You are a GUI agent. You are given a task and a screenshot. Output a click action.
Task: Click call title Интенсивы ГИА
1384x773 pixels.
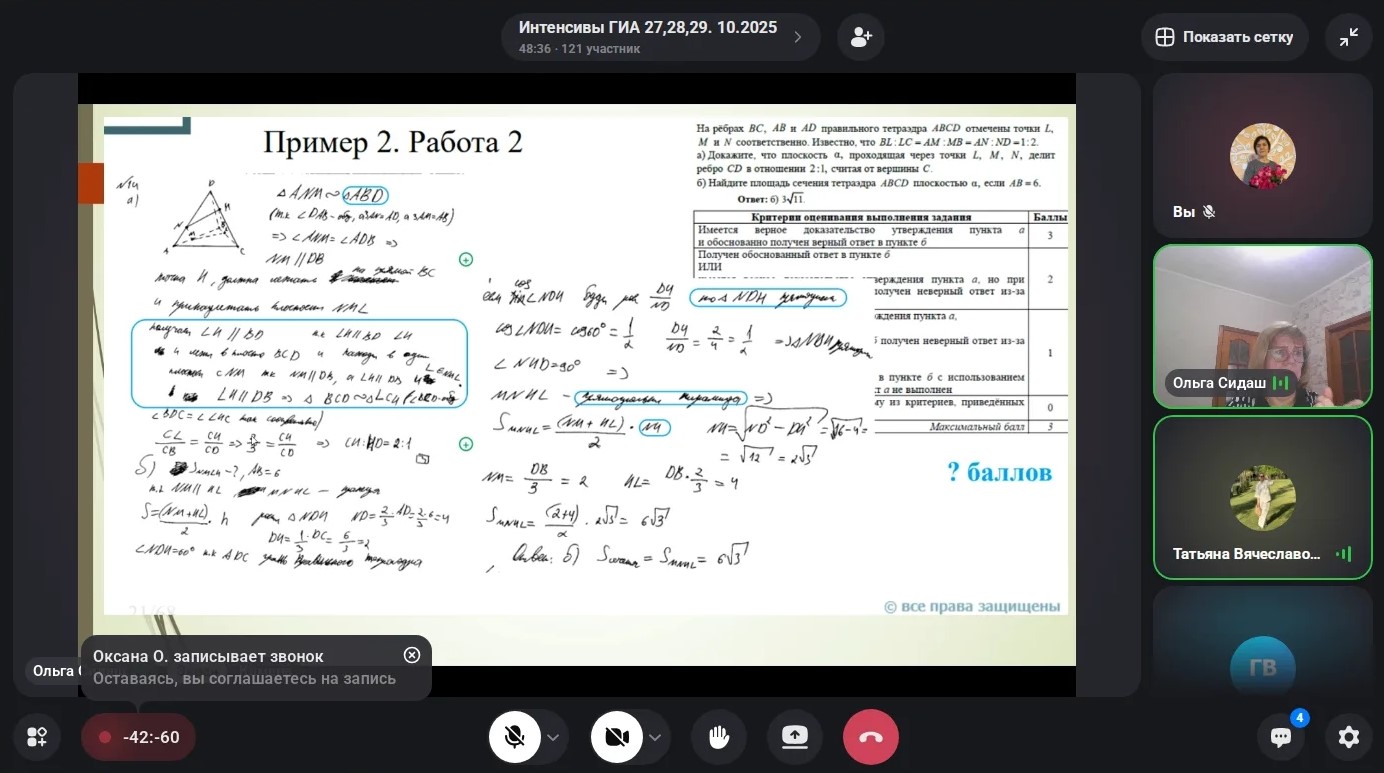(x=647, y=28)
